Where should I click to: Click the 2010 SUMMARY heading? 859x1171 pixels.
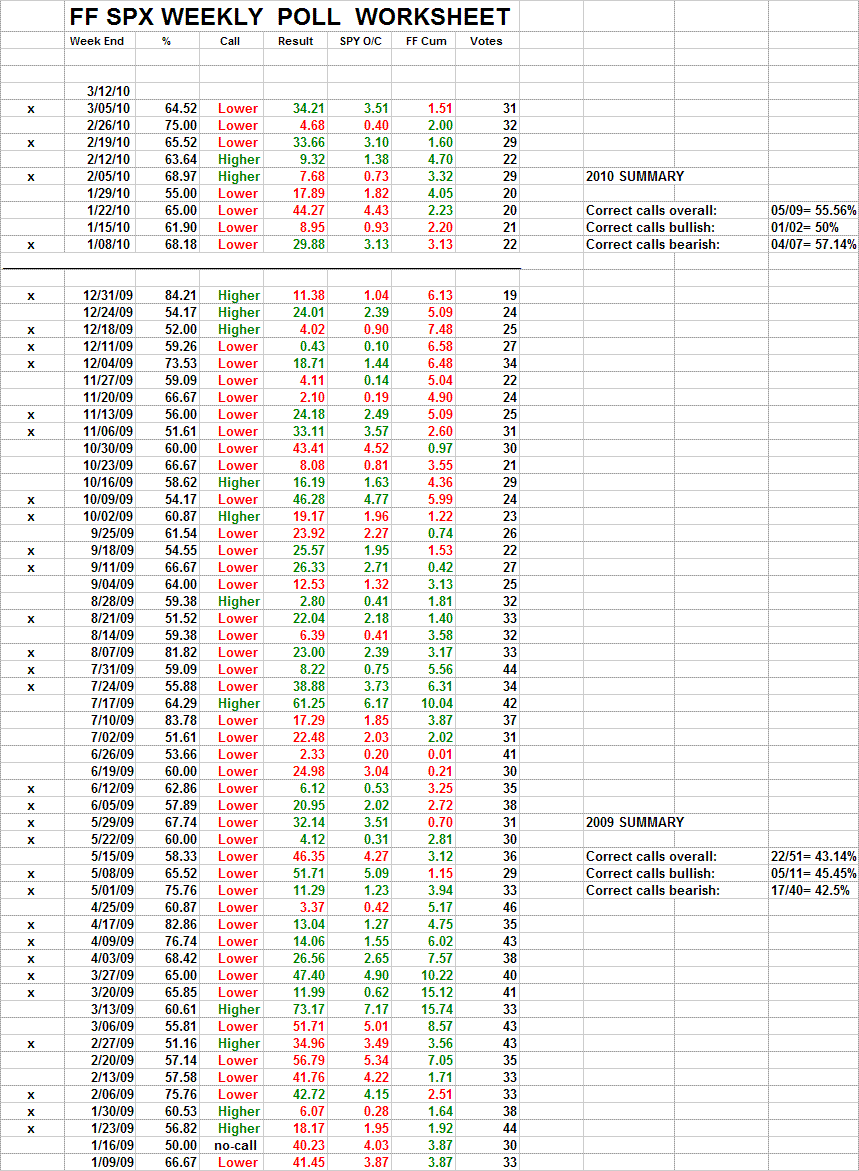(x=635, y=176)
